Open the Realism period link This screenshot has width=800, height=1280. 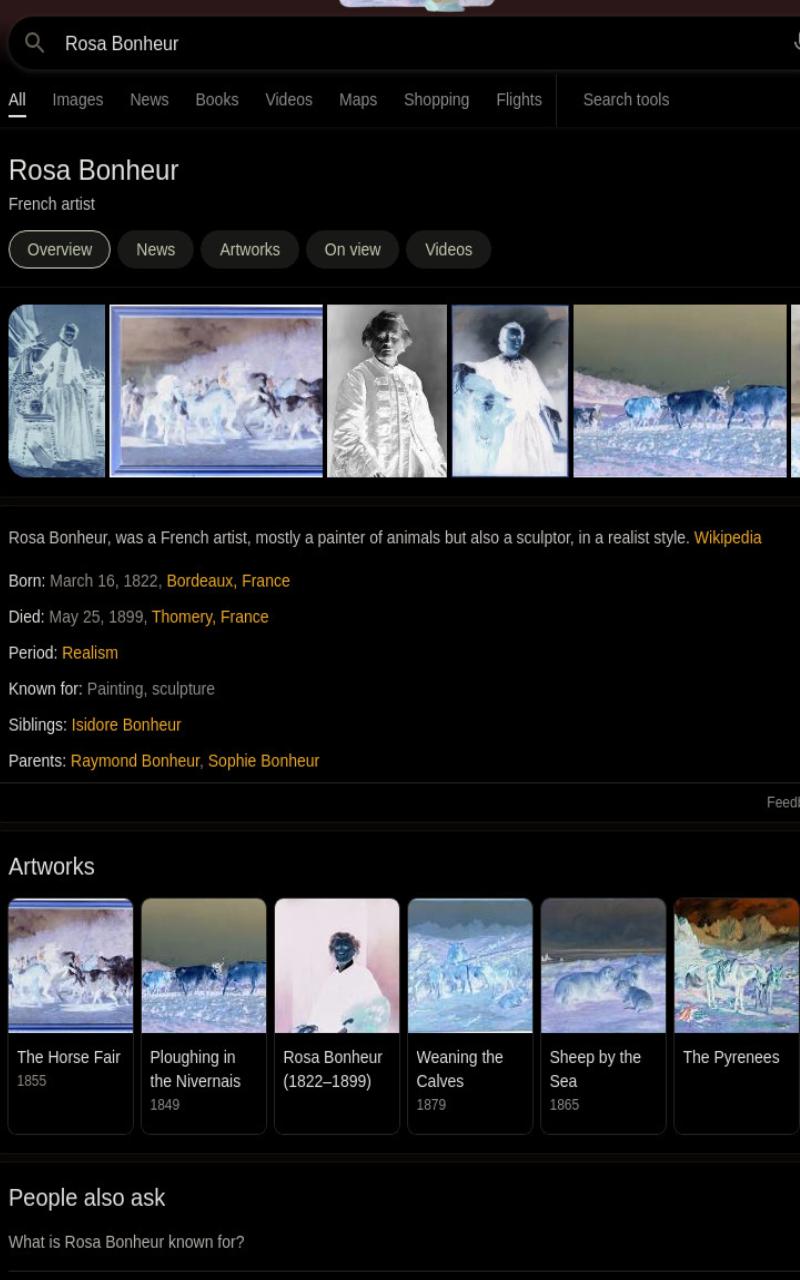[90, 653]
